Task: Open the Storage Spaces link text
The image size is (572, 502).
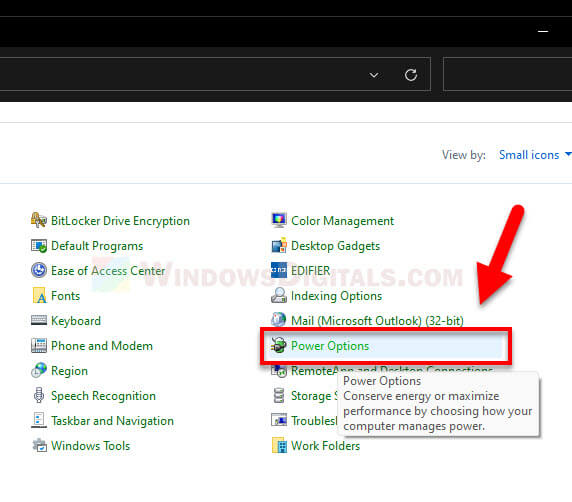Action: point(314,396)
